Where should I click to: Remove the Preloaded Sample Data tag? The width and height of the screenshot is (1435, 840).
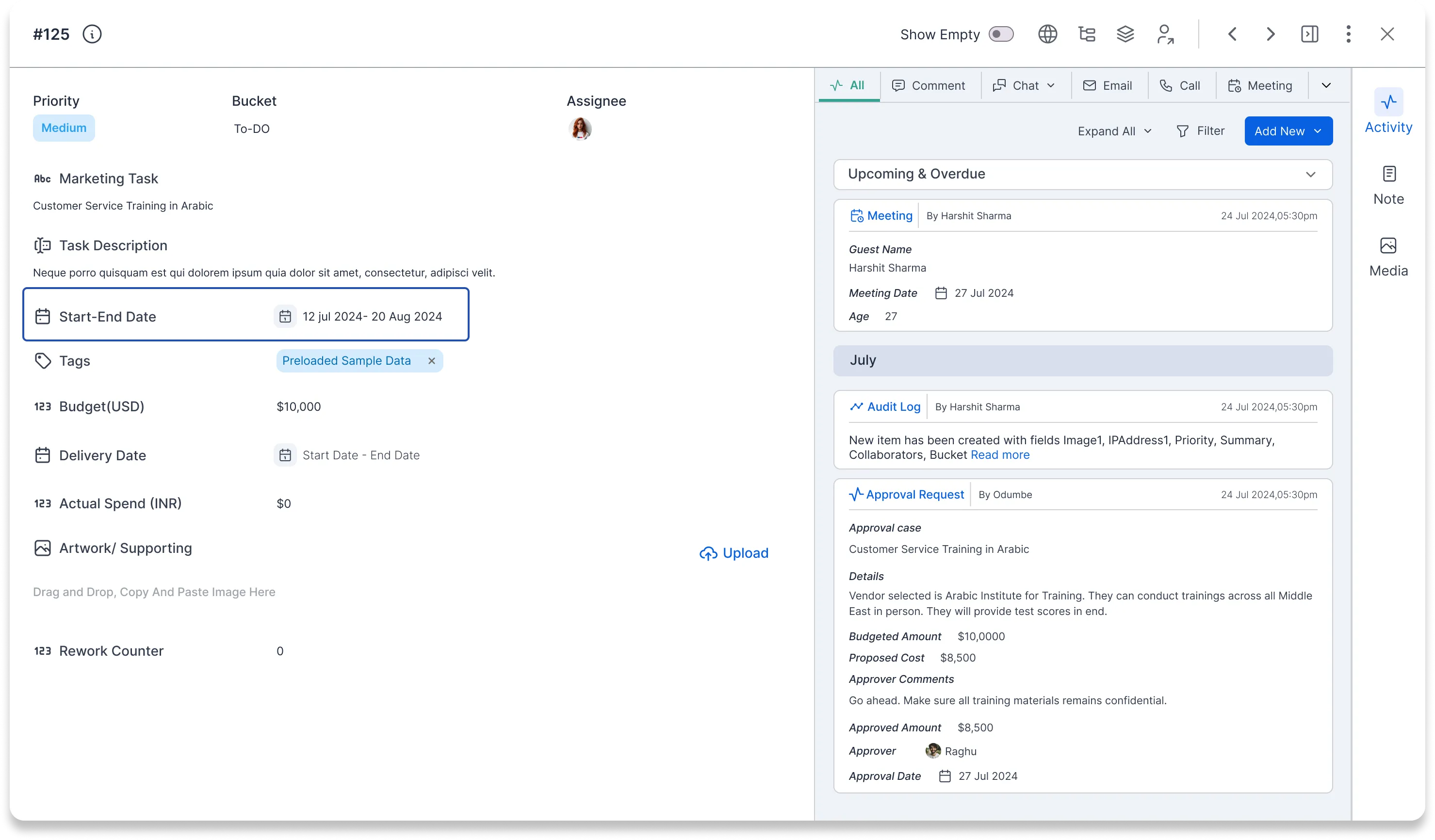[431, 361]
